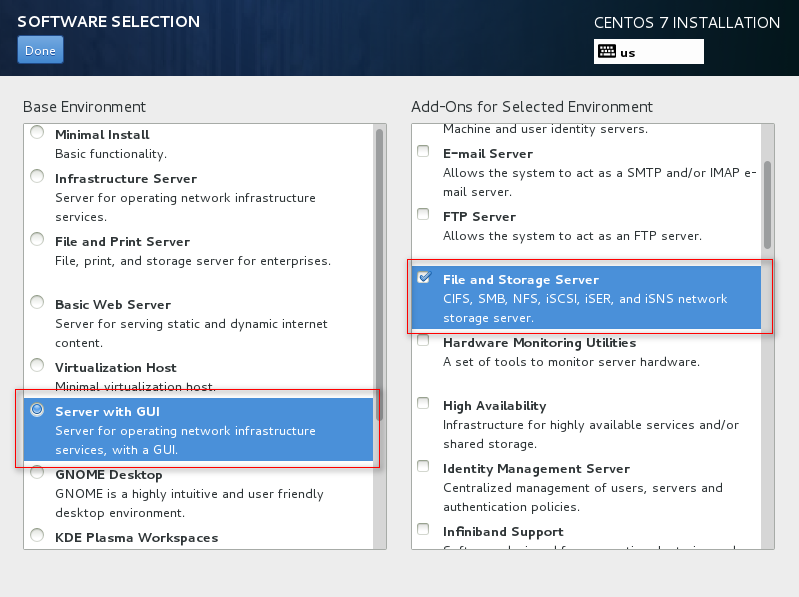Click 'File and Storage Server' title text
Viewport: 799px width, 597px height.
coord(521,280)
